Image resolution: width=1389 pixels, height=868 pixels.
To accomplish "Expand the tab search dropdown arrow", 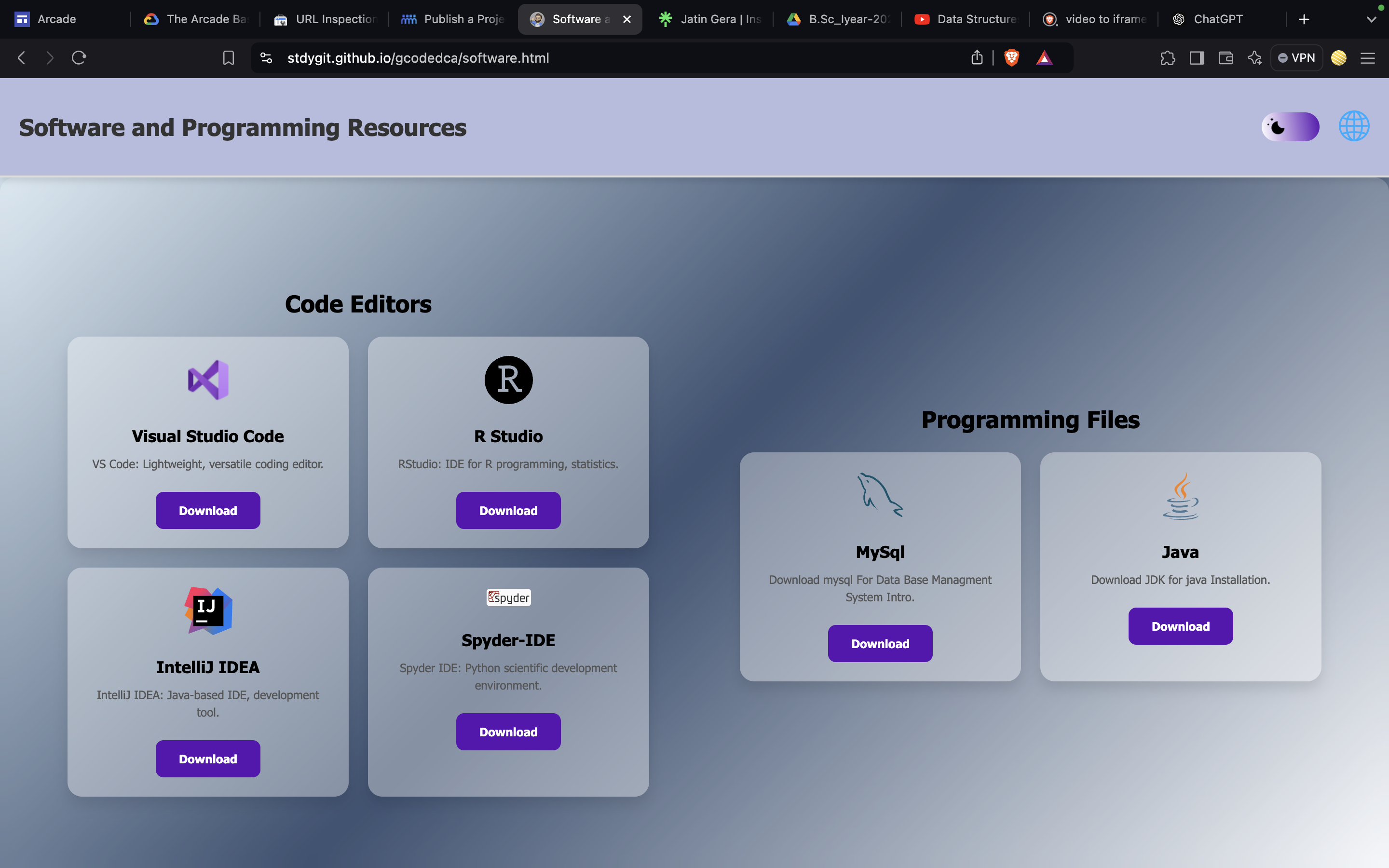I will point(1371,19).
